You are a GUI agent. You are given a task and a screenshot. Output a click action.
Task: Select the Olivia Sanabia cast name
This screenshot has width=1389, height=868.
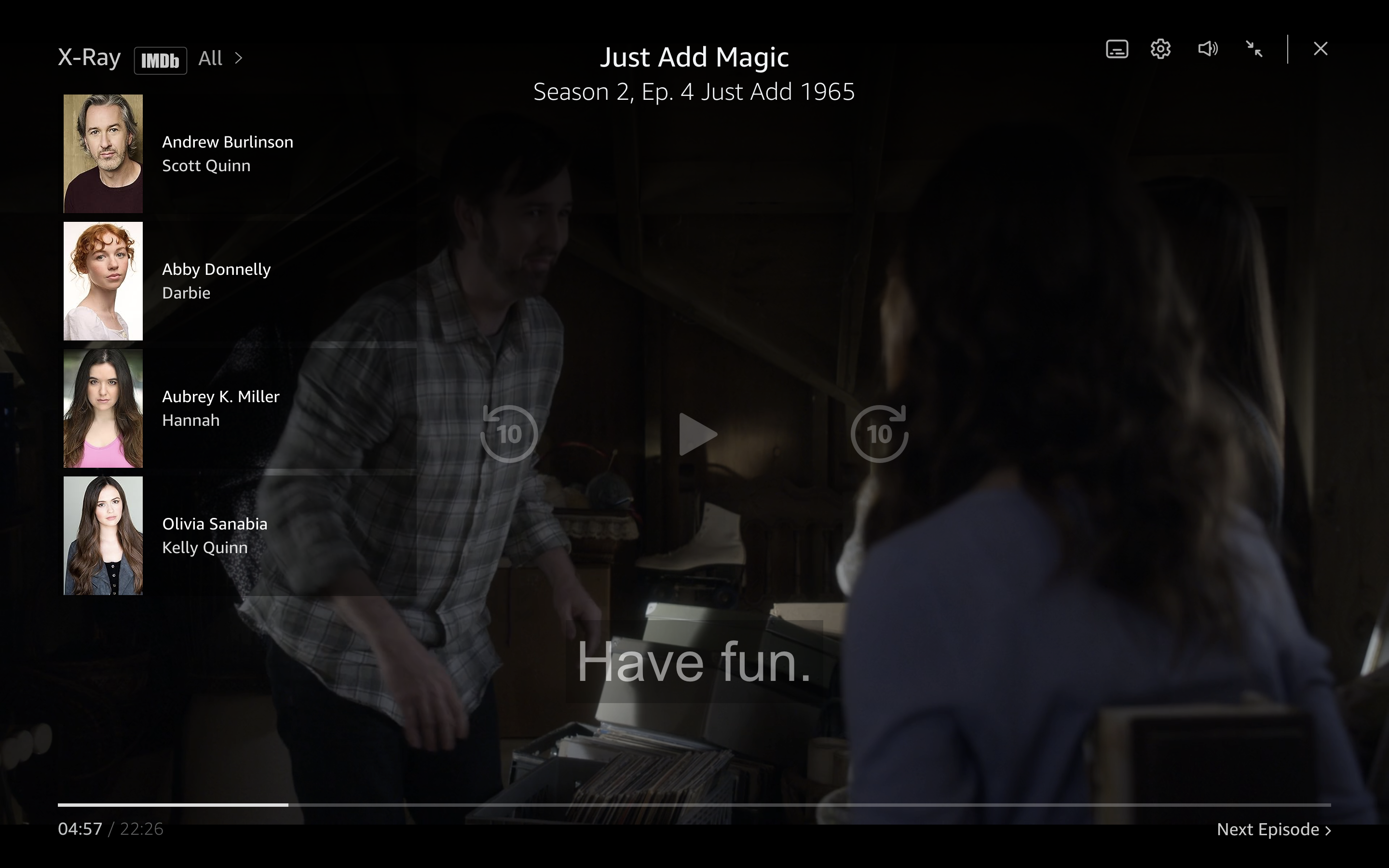click(x=215, y=524)
